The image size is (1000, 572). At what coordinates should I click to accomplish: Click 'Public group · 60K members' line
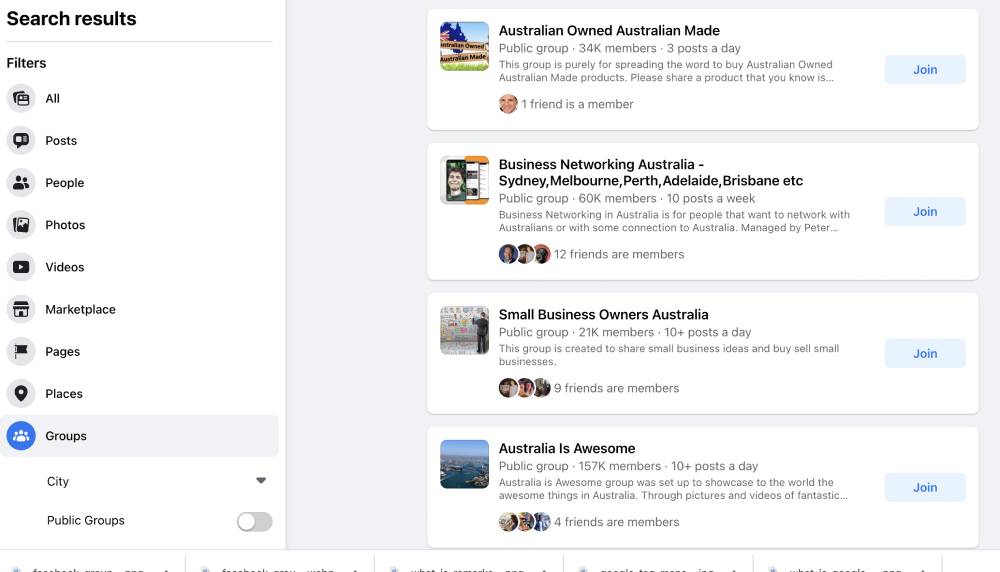(x=627, y=198)
